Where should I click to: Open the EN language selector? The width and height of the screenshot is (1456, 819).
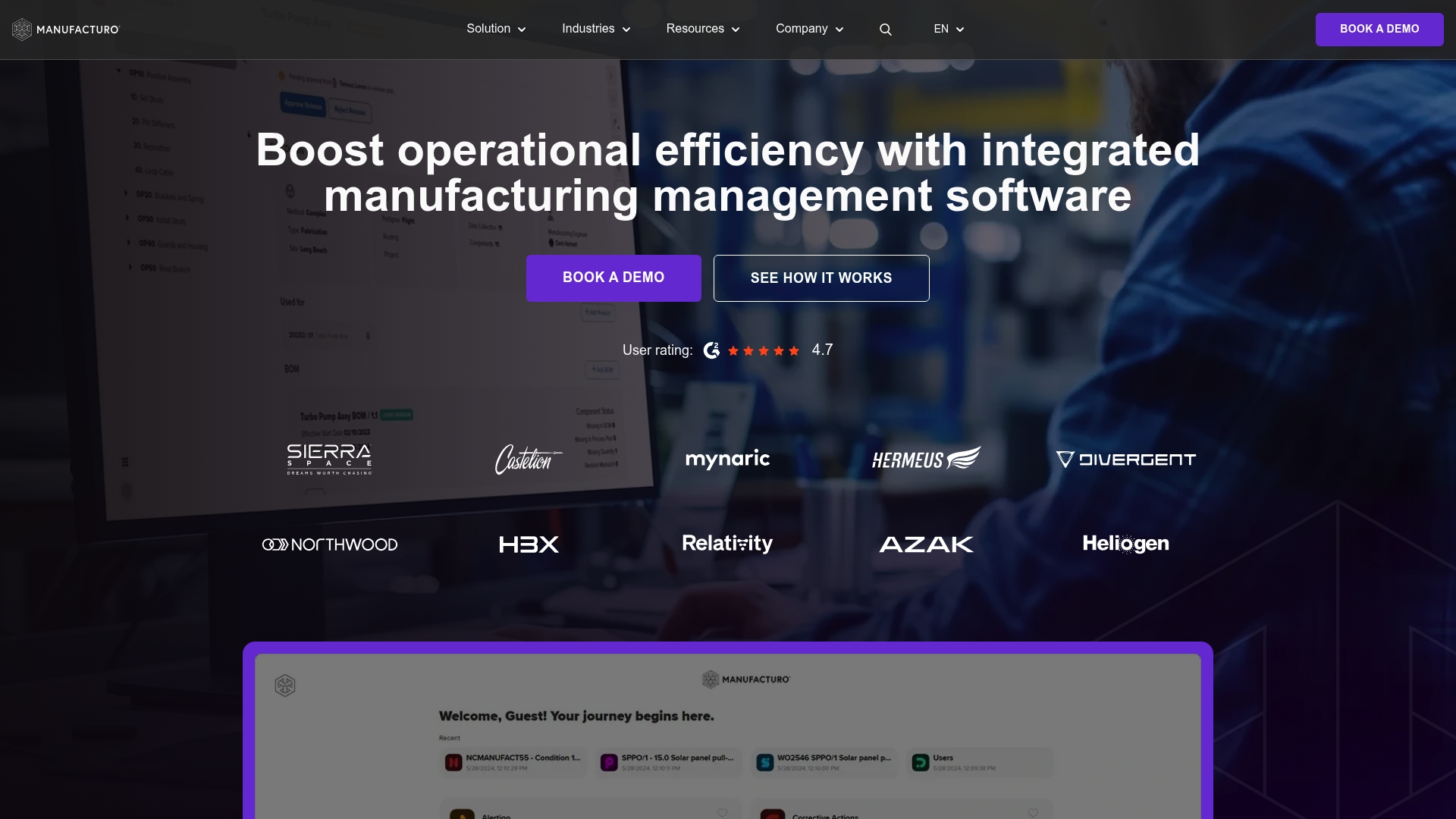(x=949, y=29)
